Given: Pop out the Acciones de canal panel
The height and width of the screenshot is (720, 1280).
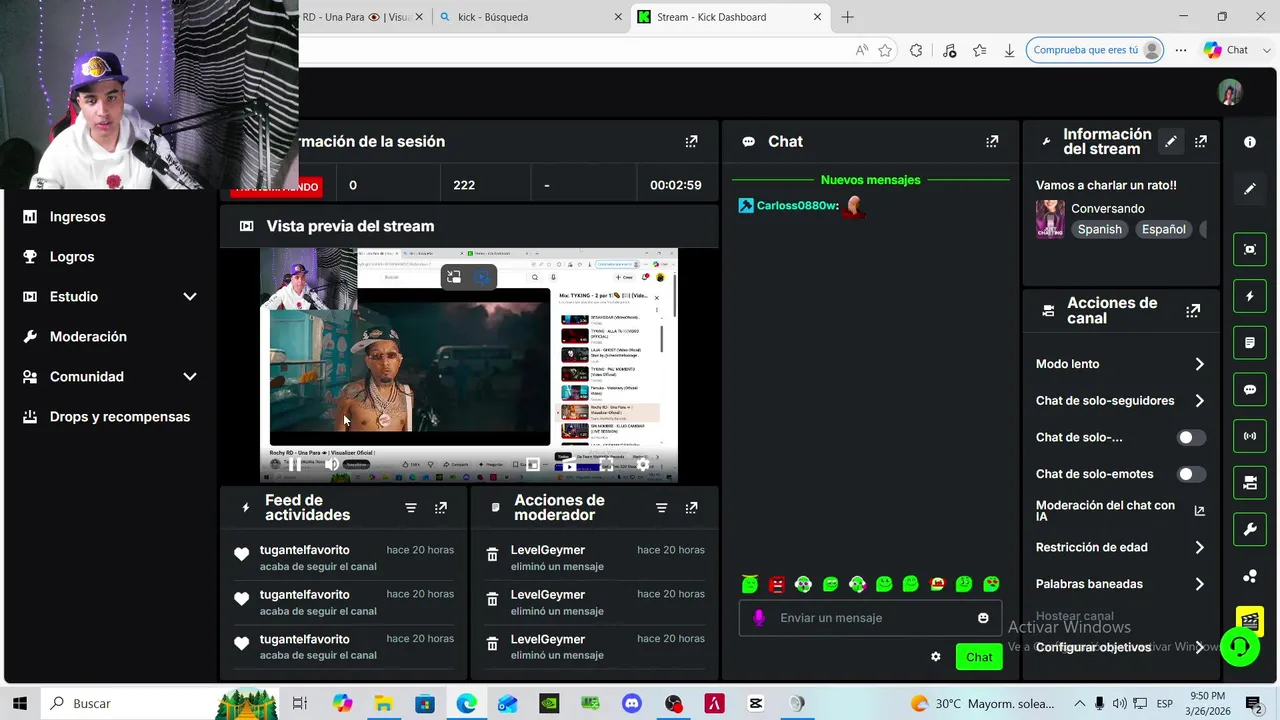Looking at the screenshot, I should tap(1193, 311).
